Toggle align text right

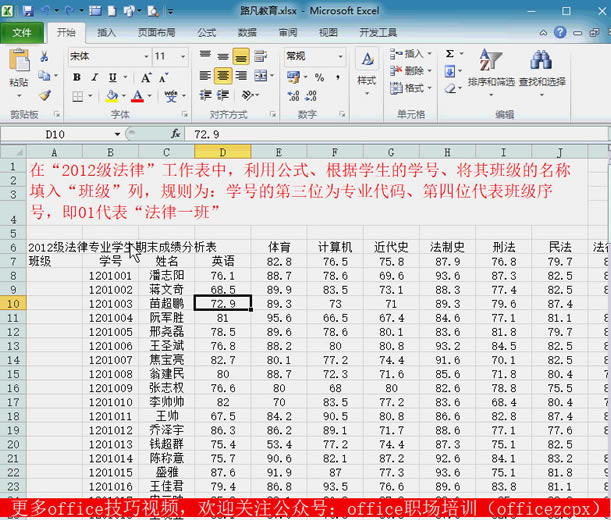tap(241, 76)
